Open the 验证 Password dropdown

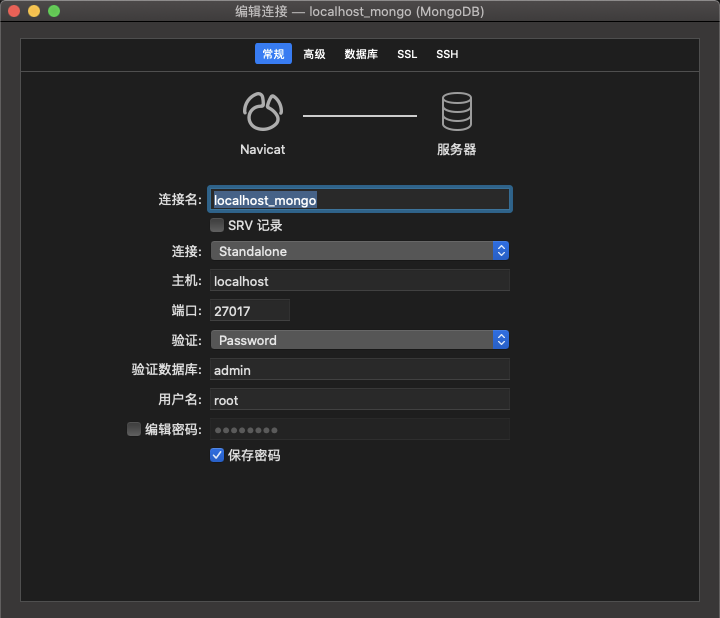360,340
